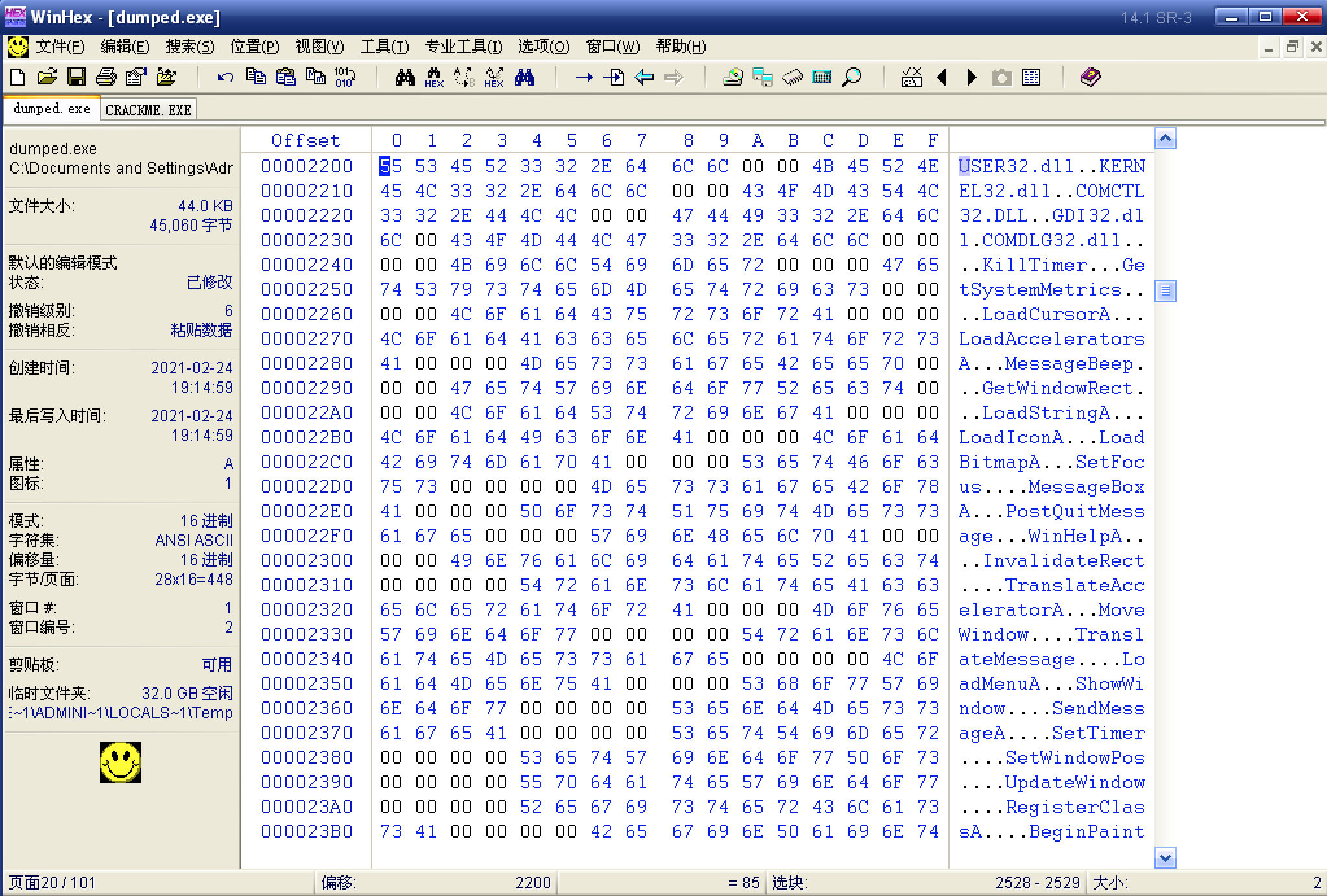Open a file with the folder icon
The image size is (1327, 896).
47,77
